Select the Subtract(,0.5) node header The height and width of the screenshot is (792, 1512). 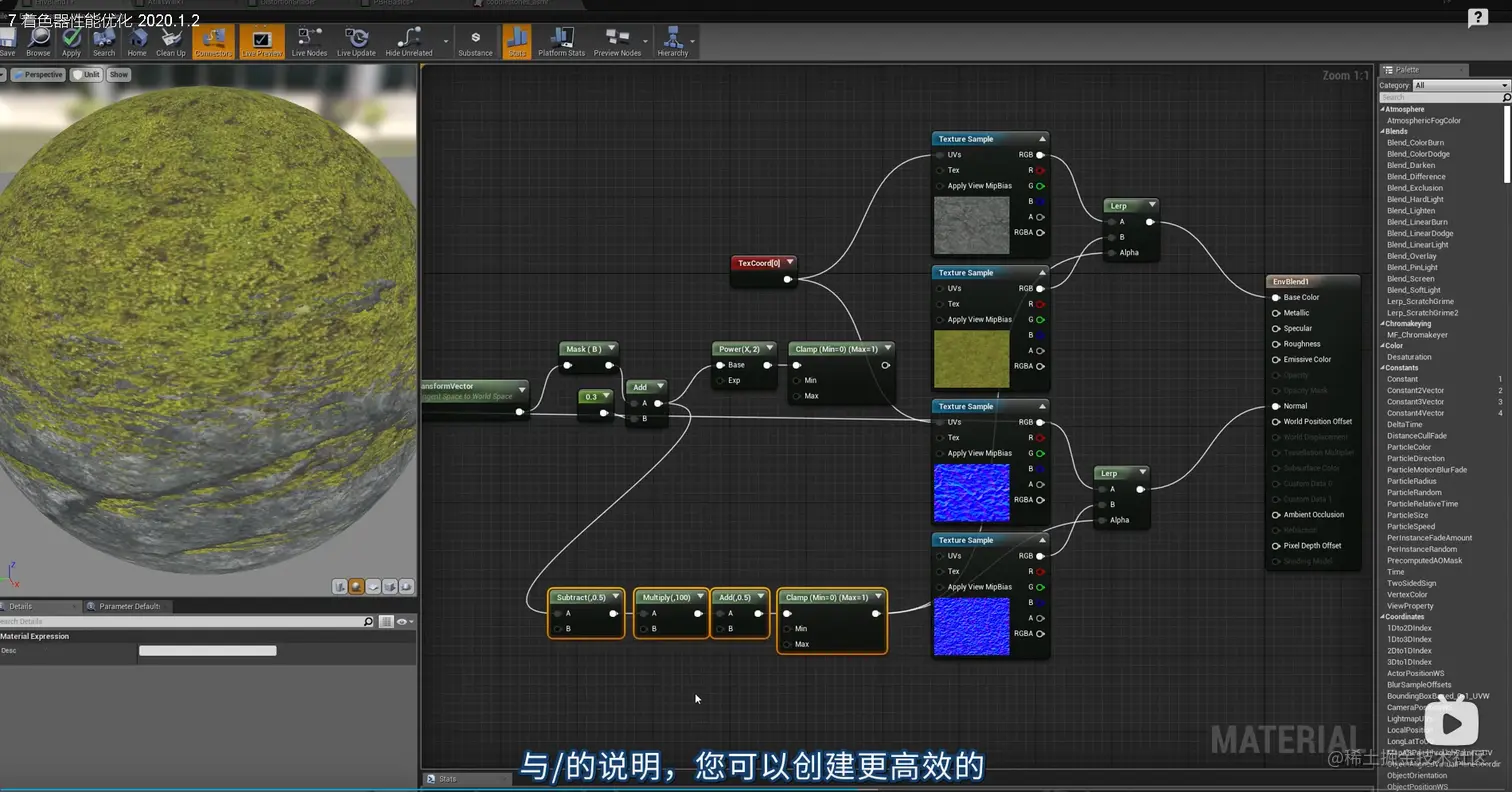point(586,598)
